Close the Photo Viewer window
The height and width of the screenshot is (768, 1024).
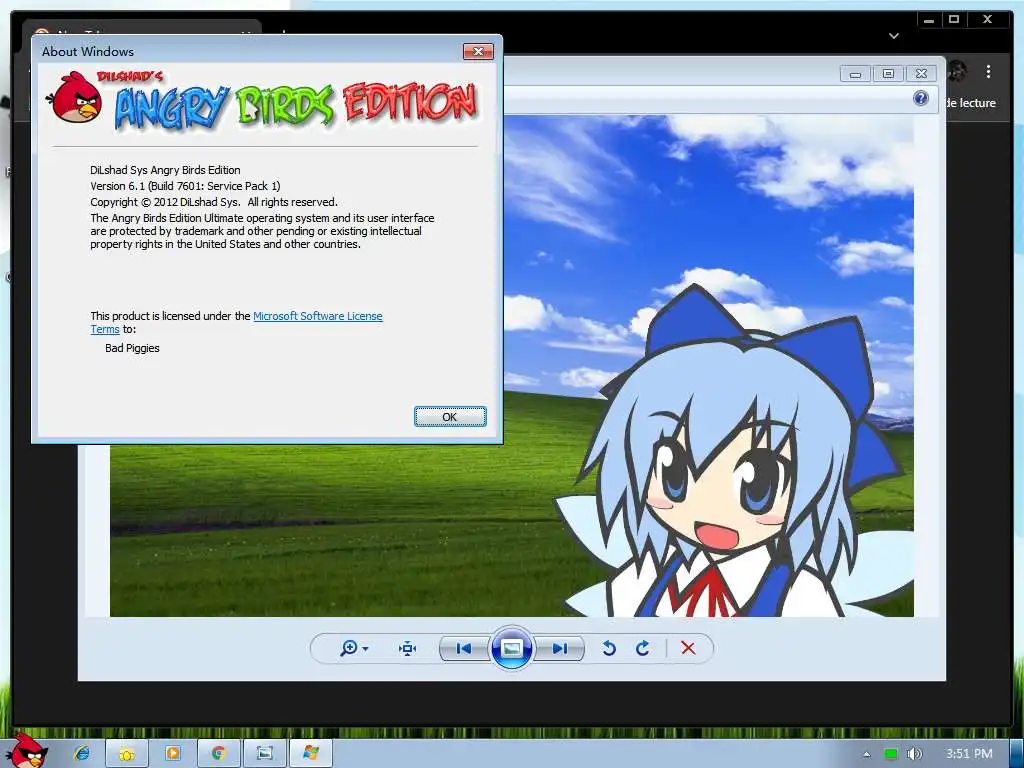[x=921, y=74]
